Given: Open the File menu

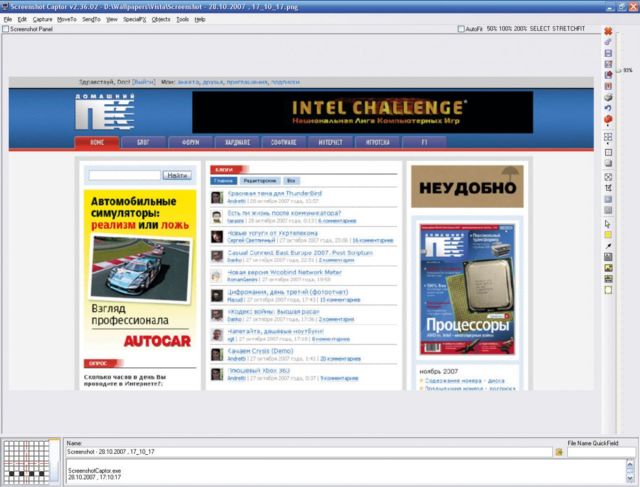Looking at the screenshot, I should pos(8,19).
